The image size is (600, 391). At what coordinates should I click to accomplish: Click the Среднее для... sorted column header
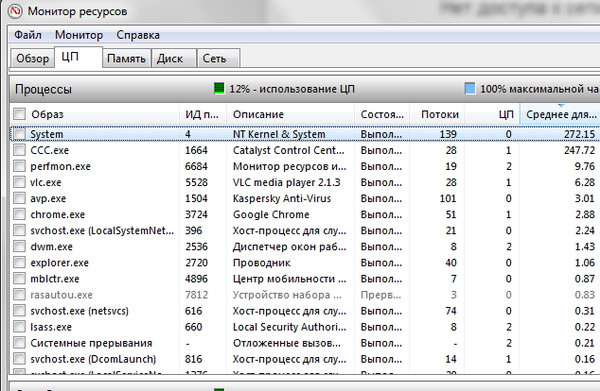click(559, 114)
